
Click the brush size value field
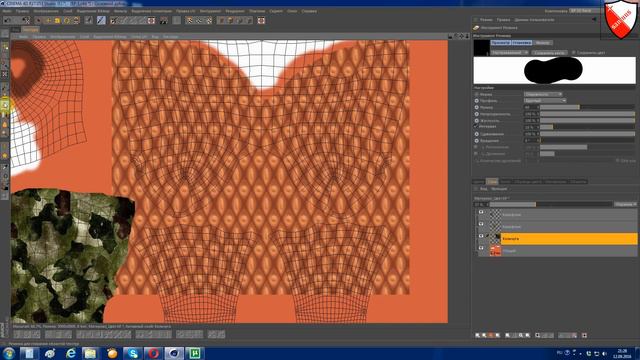coord(531,107)
